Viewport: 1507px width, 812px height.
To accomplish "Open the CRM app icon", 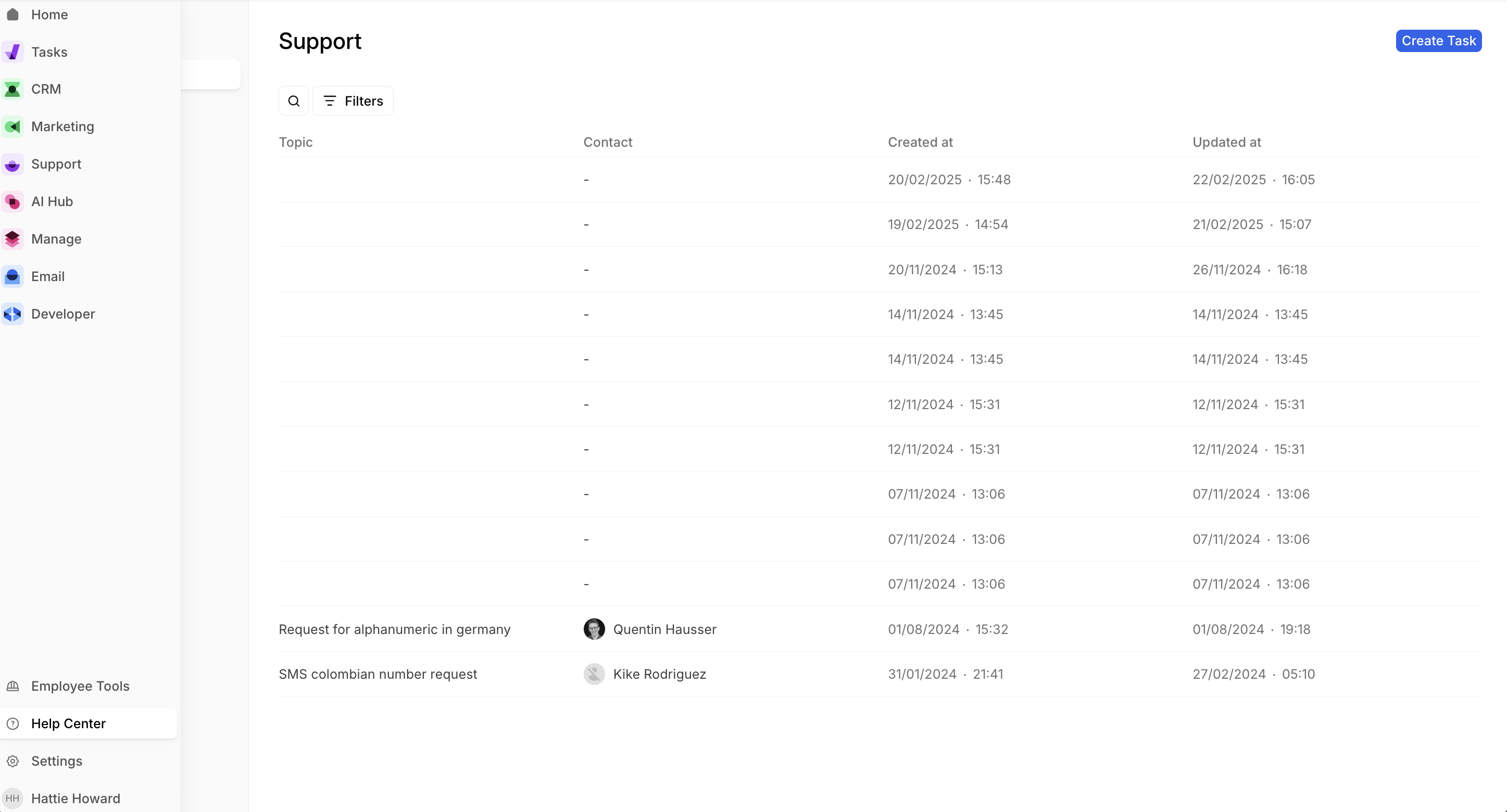I will 13,90.
